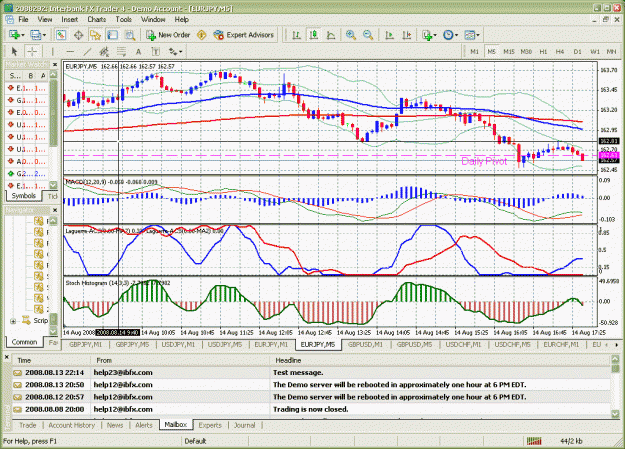Image resolution: width=625 pixels, height=449 pixels.
Task: Open the 'Test message.' mail
Action: [x=311, y=372]
